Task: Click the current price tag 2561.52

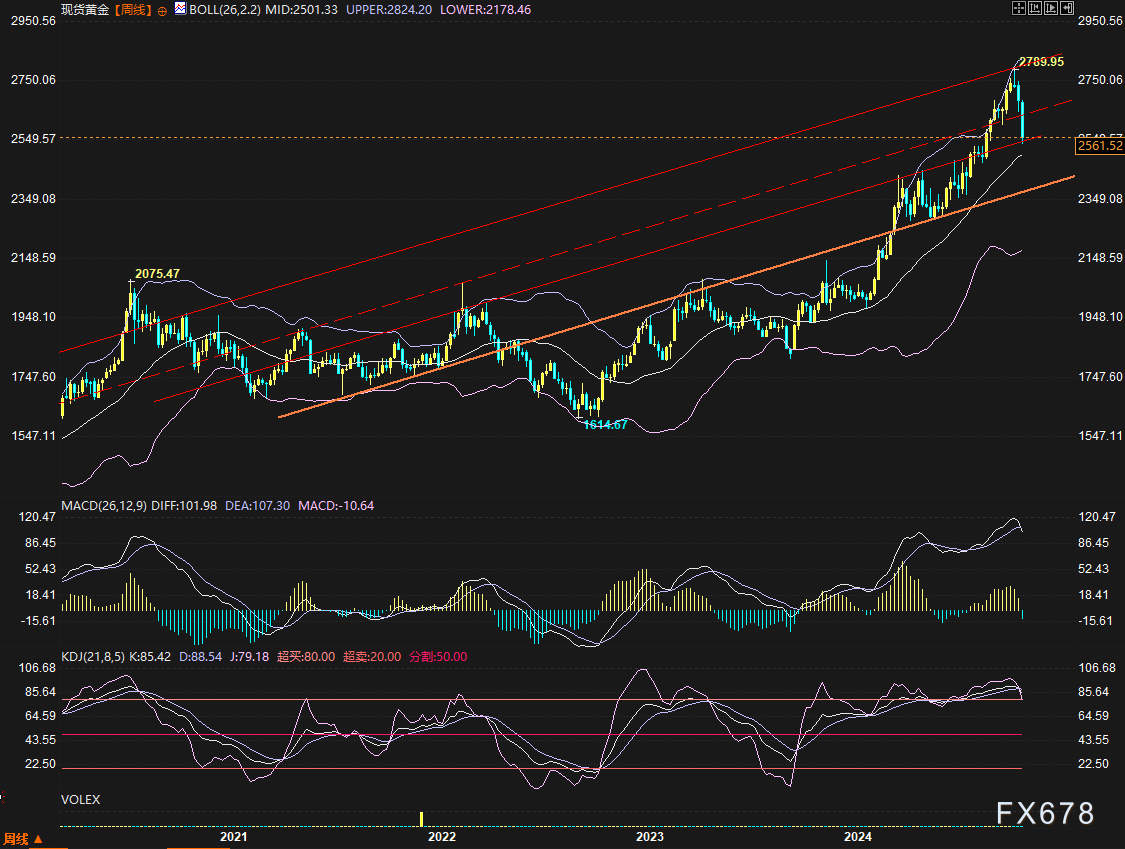Action: (x=1099, y=147)
